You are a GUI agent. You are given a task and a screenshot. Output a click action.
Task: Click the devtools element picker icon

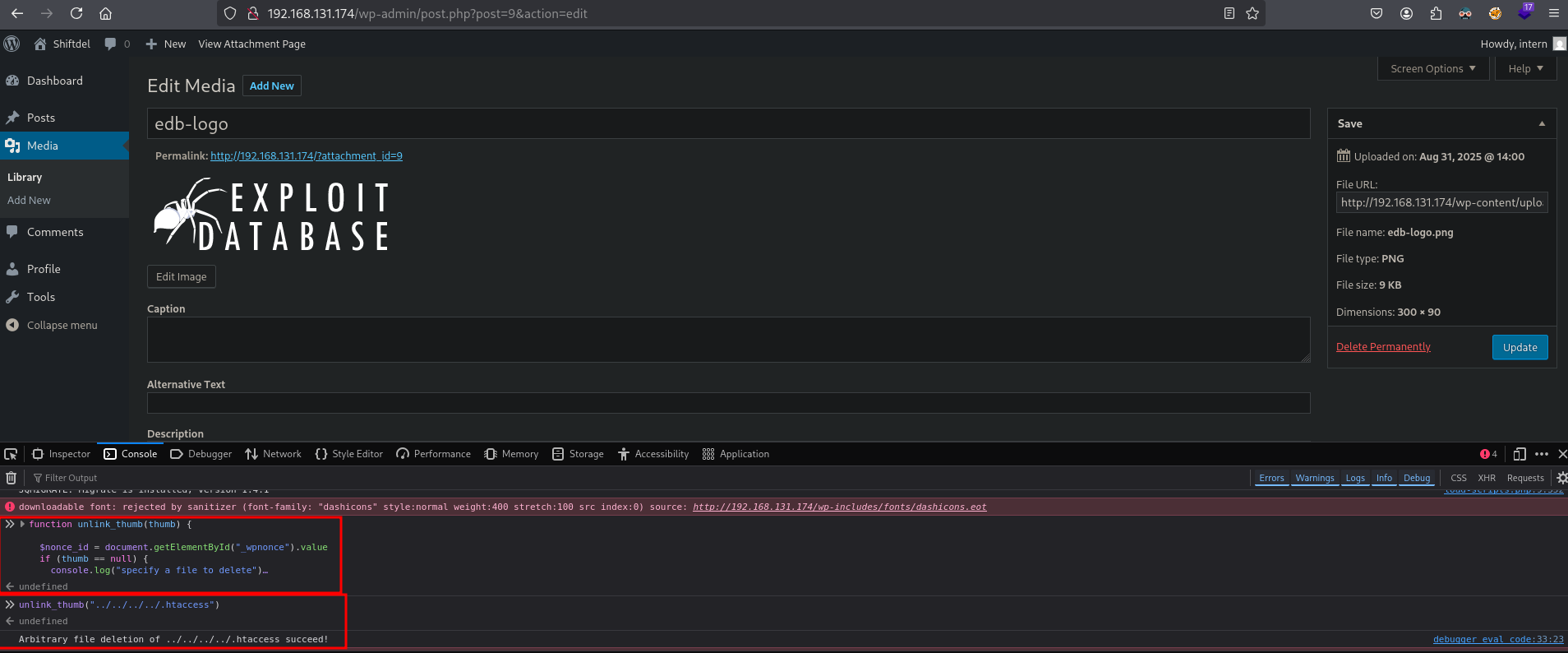(11, 454)
